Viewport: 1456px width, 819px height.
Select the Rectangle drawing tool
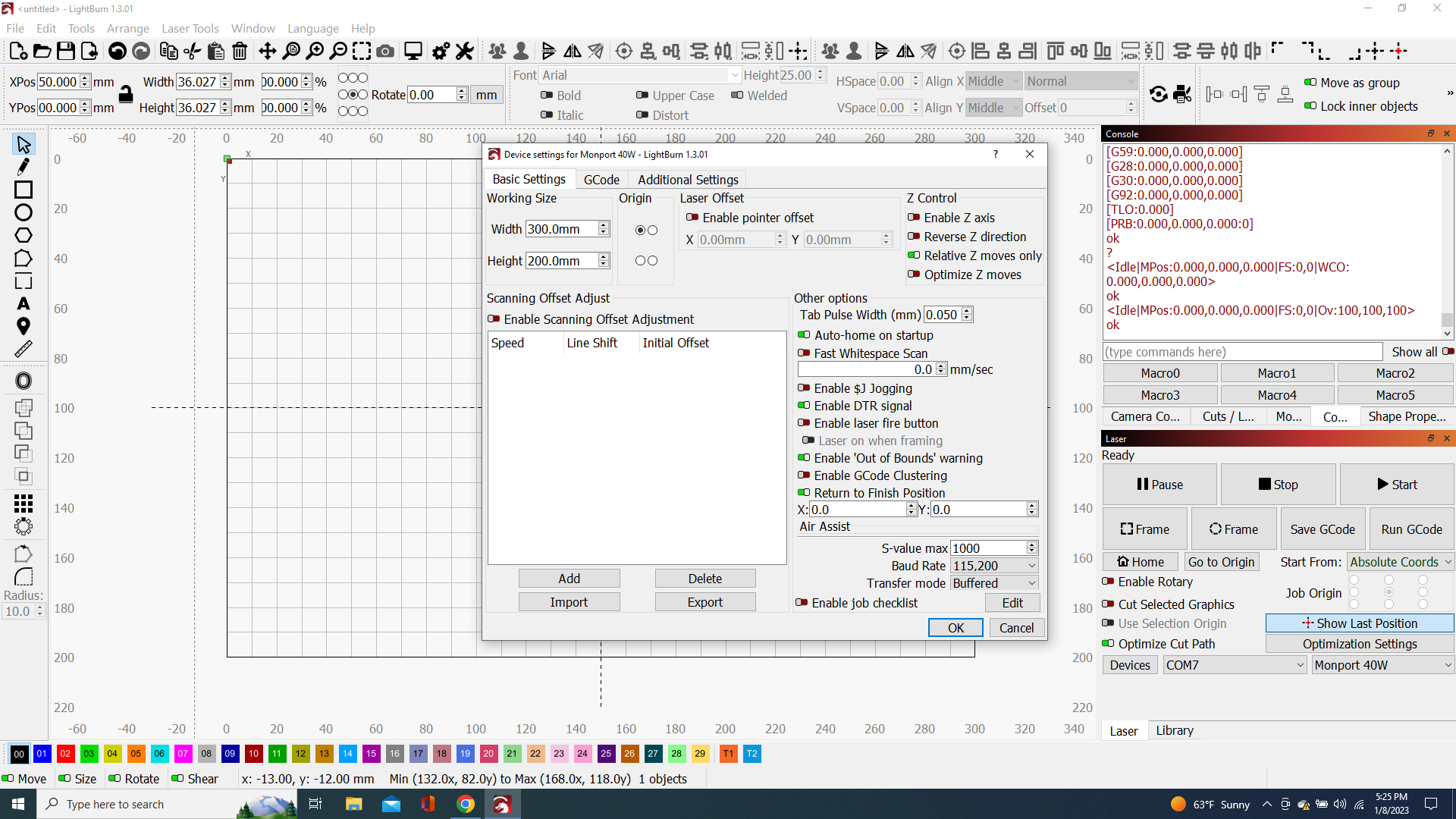coord(24,190)
